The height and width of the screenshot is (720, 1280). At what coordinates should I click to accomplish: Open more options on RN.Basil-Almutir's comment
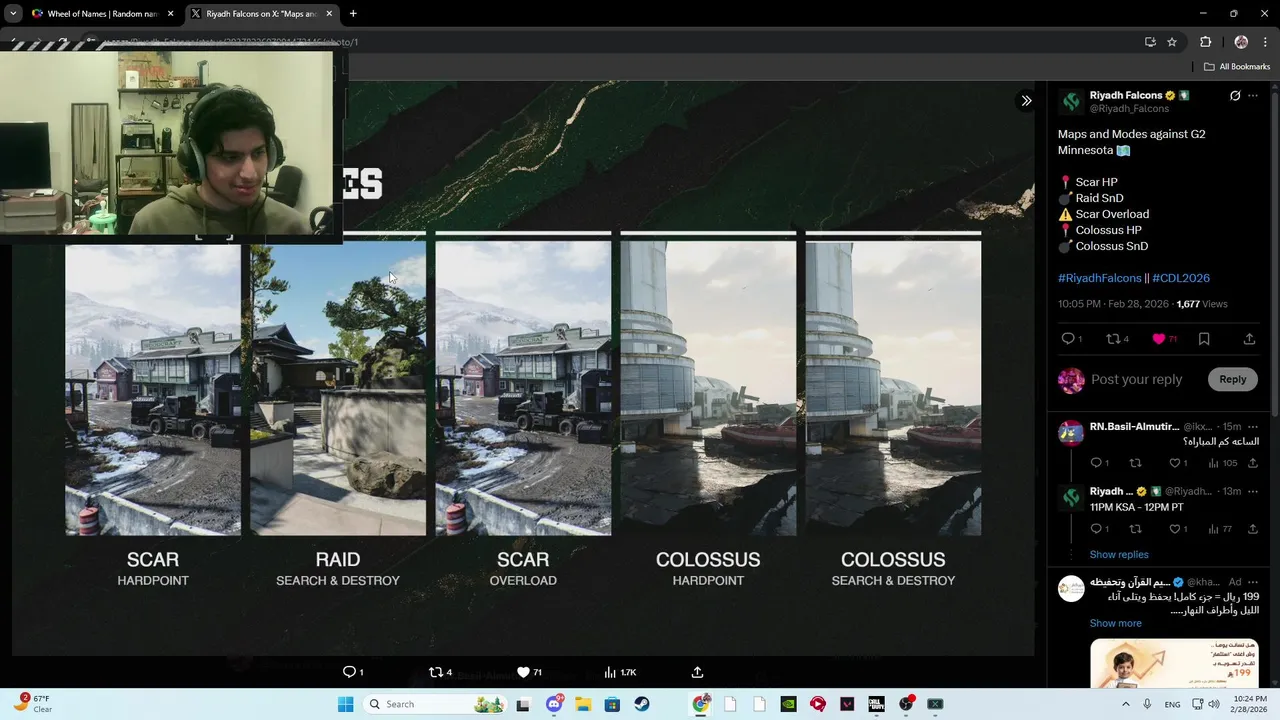(1253, 427)
